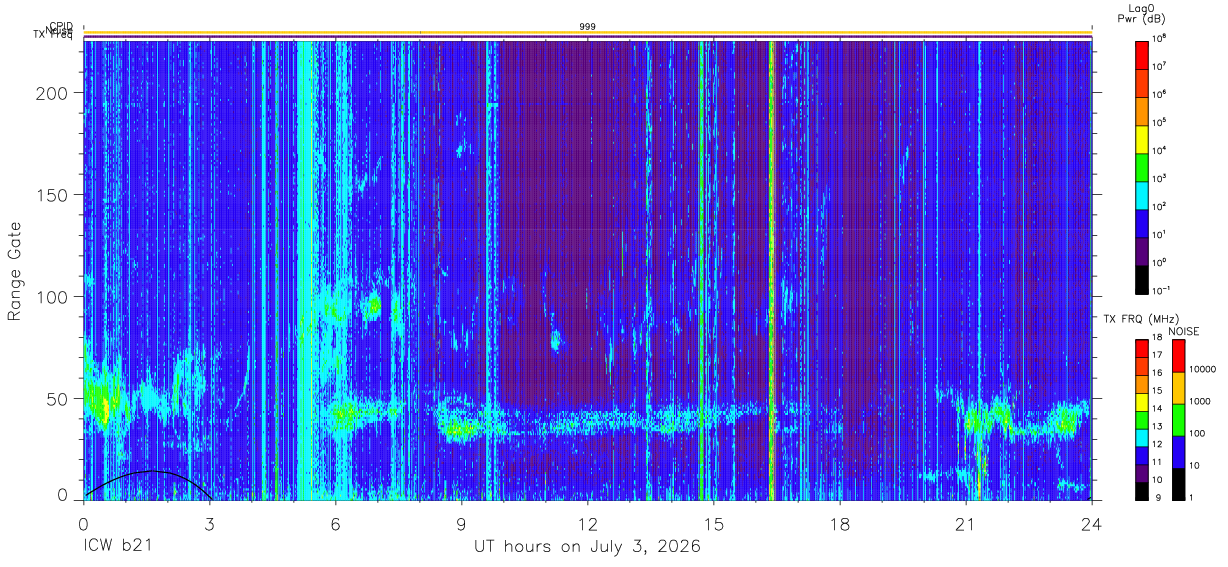This screenshot has height=567, width=1228.
Task: Click the top power label 10 to the 8
Action: pos(1163,37)
